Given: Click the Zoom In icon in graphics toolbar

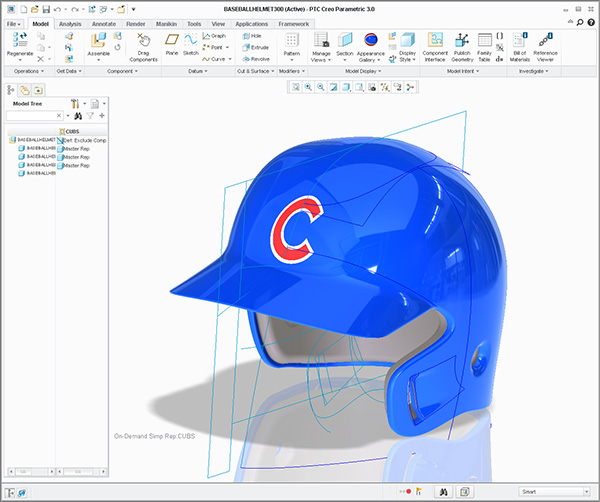Looking at the screenshot, I should (308, 87).
